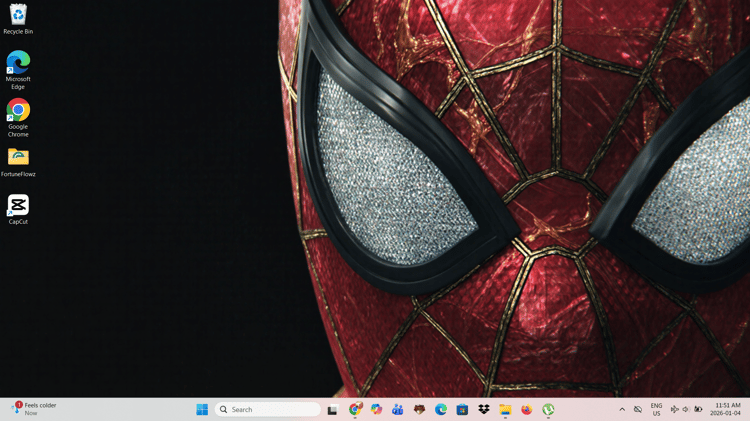Image resolution: width=750 pixels, height=421 pixels.
Task: Open the clock and date flyout
Action: 725,410
